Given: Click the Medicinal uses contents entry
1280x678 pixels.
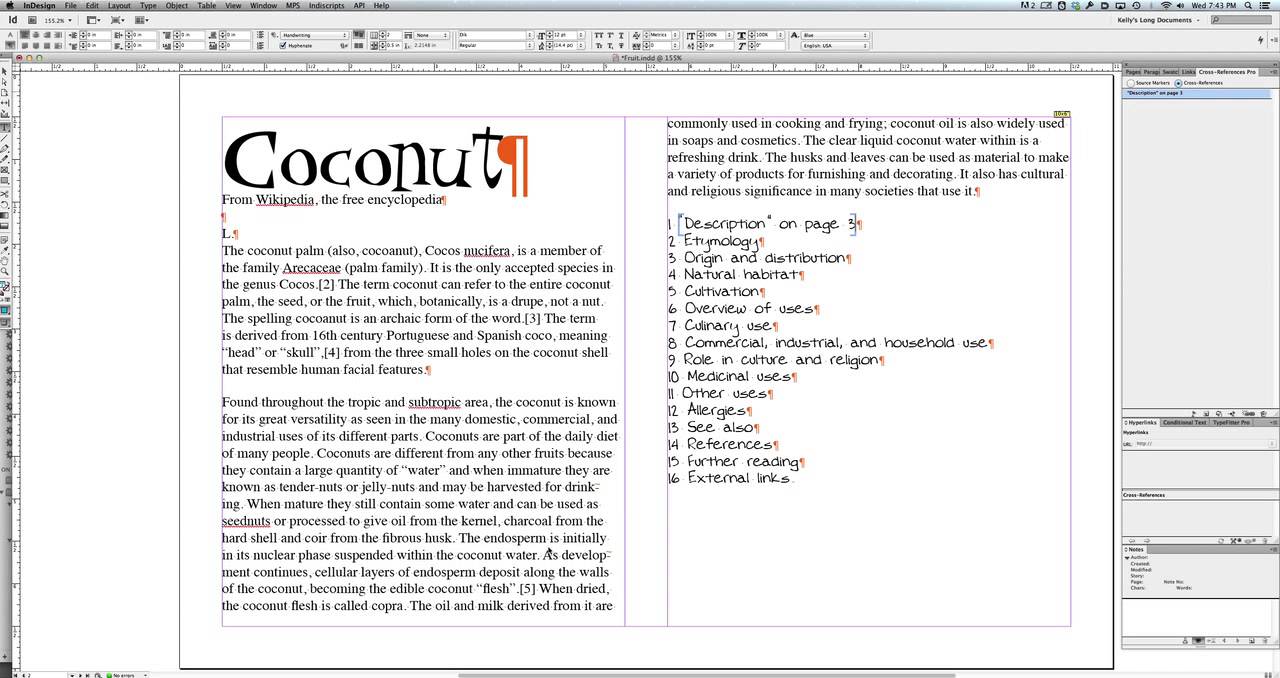Looking at the screenshot, I should click(x=738, y=376).
